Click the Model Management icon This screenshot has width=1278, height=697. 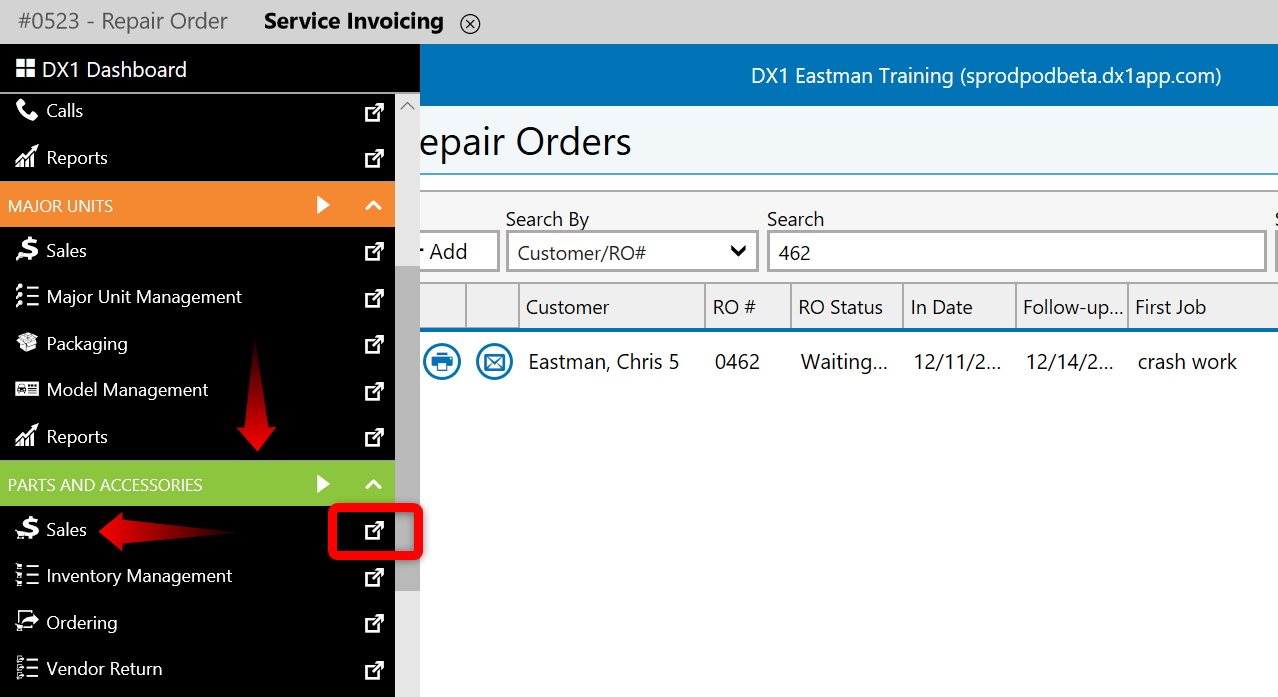(x=27, y=389)
